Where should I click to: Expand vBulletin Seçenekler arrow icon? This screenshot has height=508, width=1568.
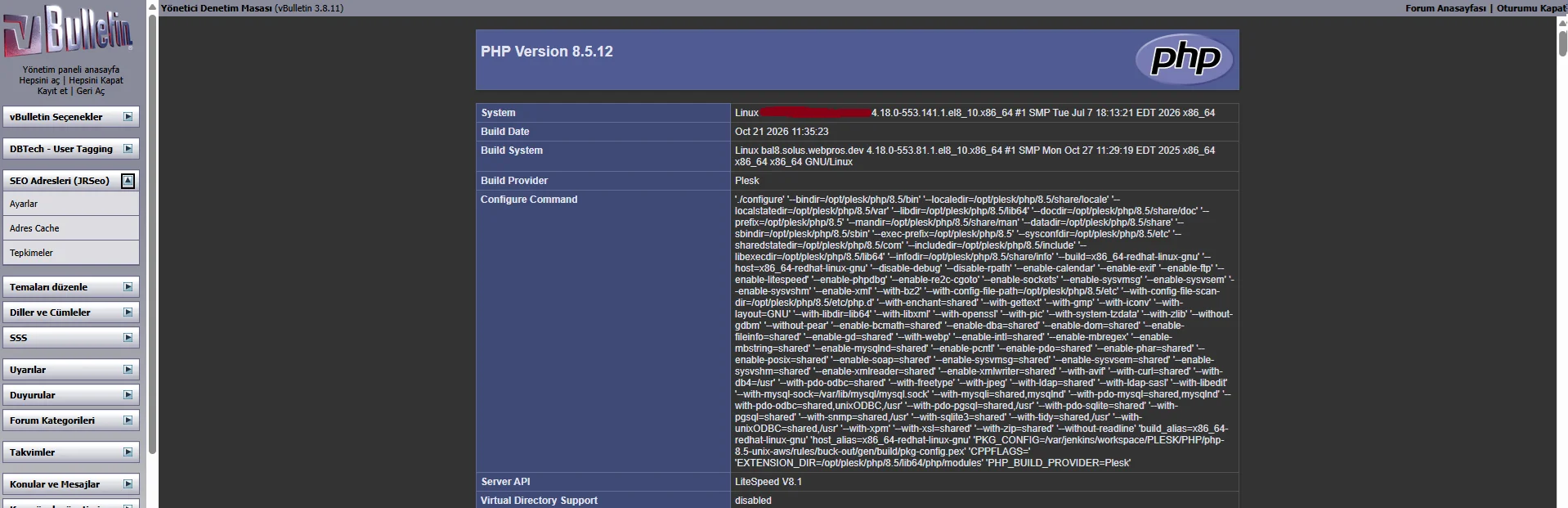pyautogui.click(x=128, y=117)
